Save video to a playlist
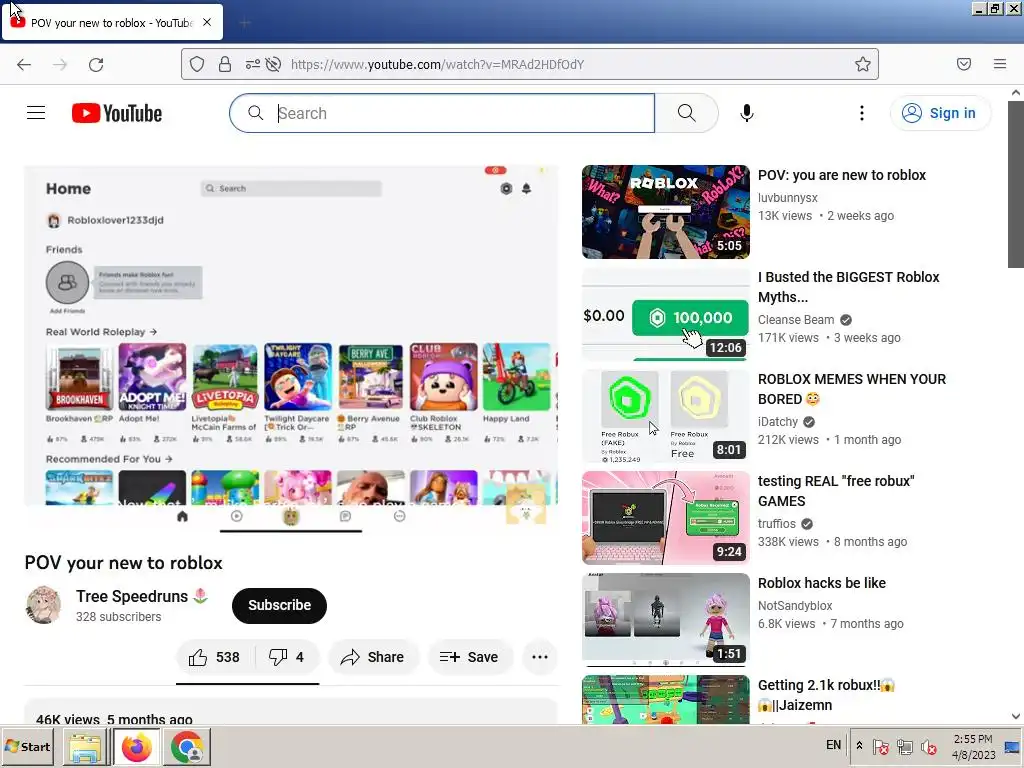Image resolution: width=1024 pixels, height=768 pixels. [x=469, y=657]
